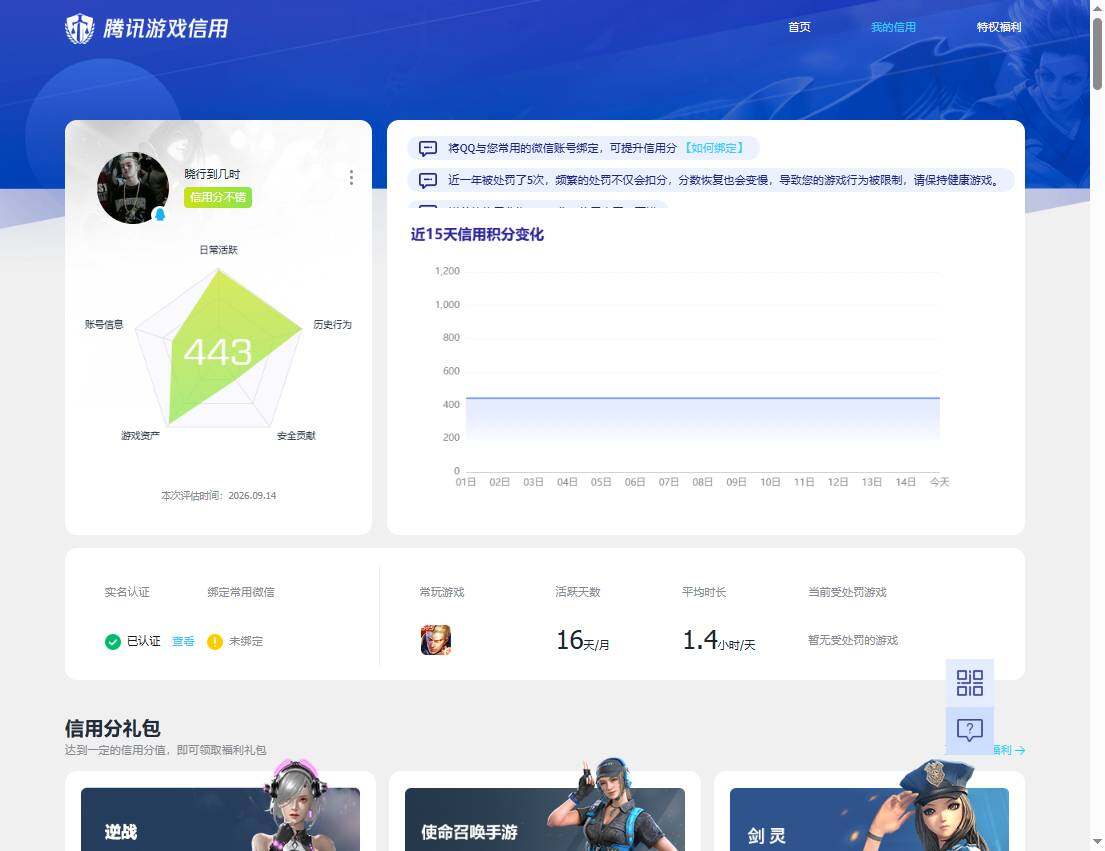Image resolution: width=1105 pixels, height=851 pixels.
Task: Click the 信用分不错 green badge
Action: tap(218, 197)
